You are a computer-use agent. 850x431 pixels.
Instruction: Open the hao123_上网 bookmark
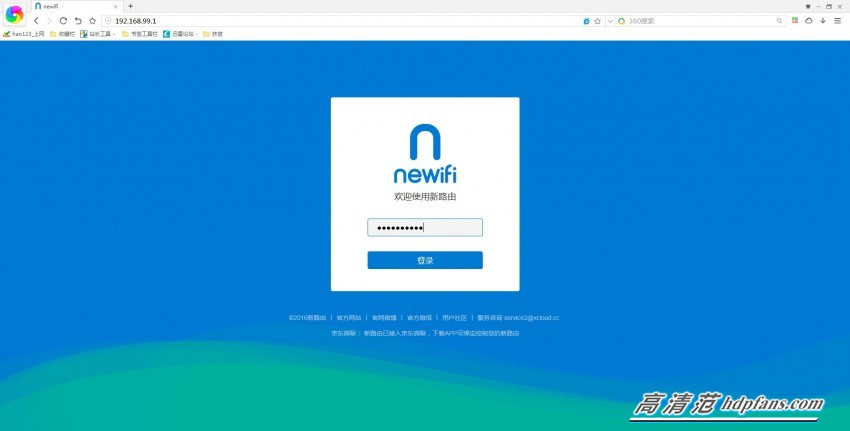point(23,34)
